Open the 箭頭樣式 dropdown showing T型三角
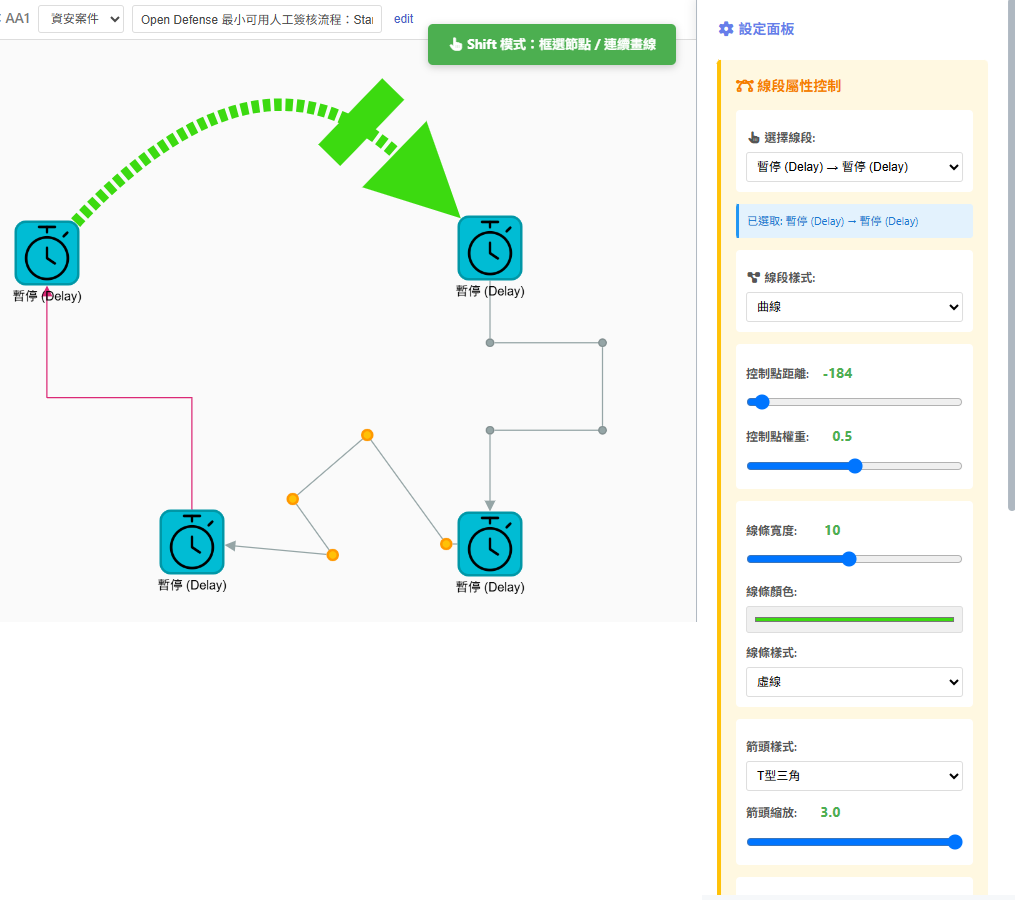The width and height of the screenshot is (1015, 900). pos(854,776)
